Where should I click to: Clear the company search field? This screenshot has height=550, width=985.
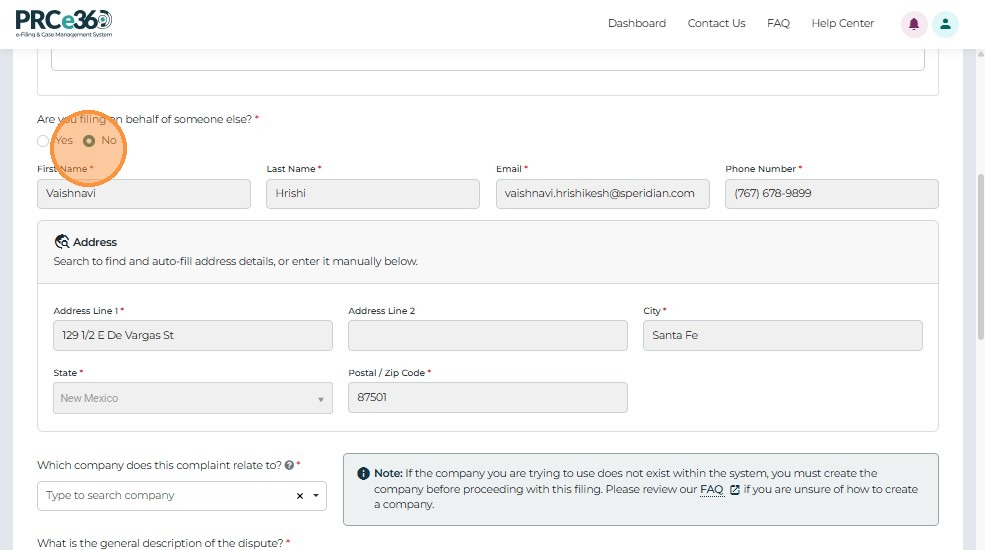coord(300,496)
